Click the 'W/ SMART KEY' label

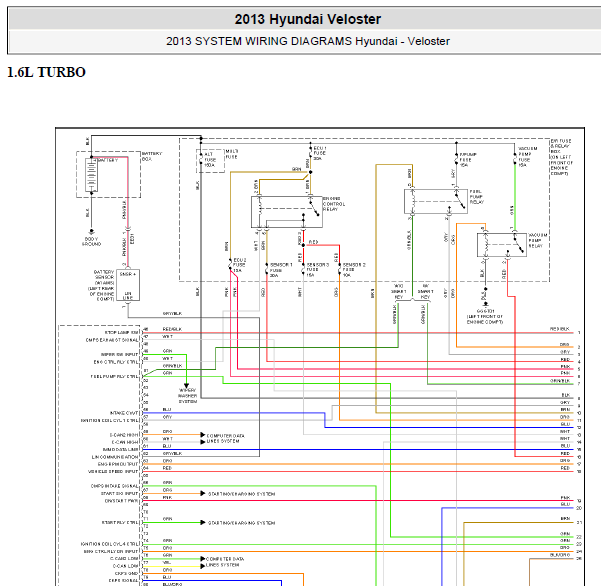425,291
